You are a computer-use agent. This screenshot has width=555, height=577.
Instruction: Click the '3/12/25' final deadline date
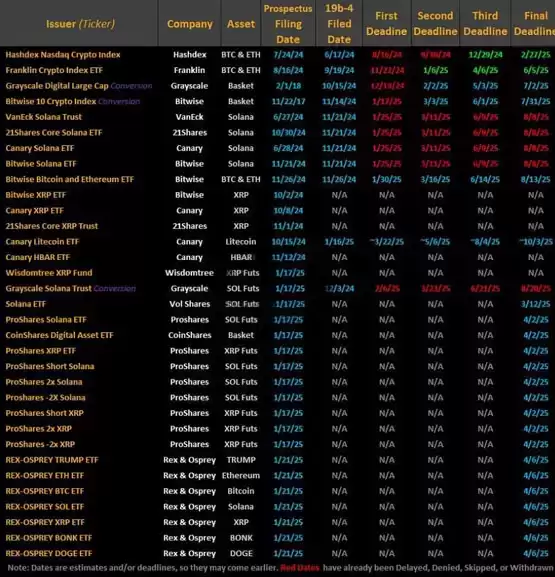click(535, 304)
